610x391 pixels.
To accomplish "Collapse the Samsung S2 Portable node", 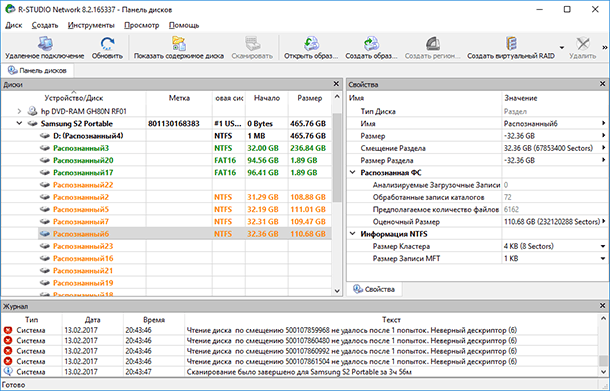I will 19,123.
